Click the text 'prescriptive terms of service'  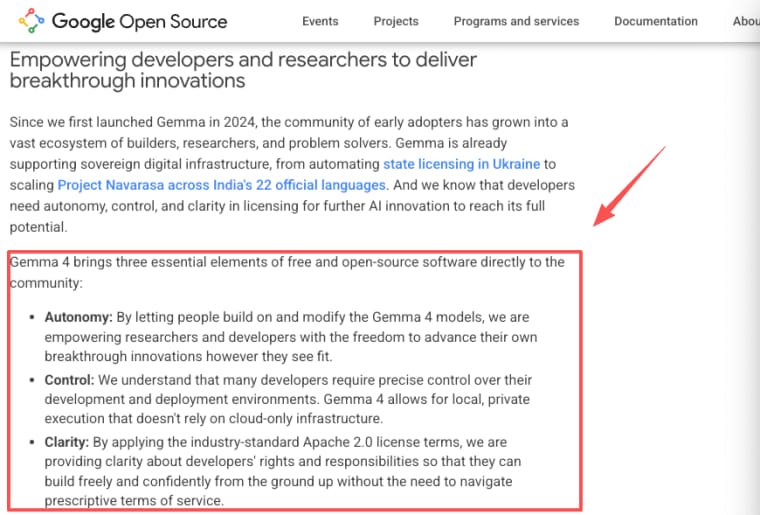[x=133, y=500]
